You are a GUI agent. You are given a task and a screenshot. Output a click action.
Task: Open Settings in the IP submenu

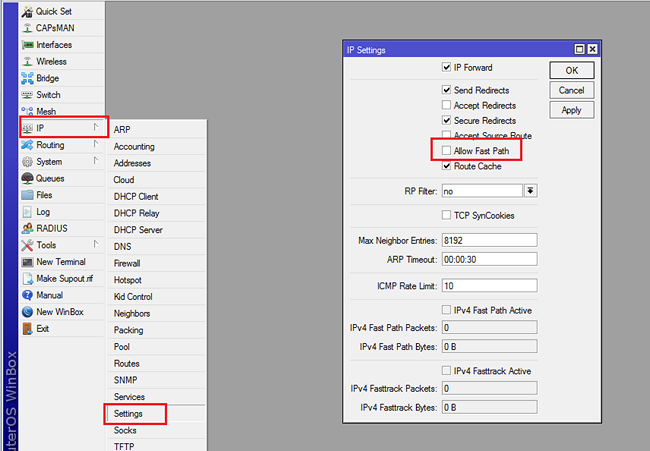[x=157, y=414]
